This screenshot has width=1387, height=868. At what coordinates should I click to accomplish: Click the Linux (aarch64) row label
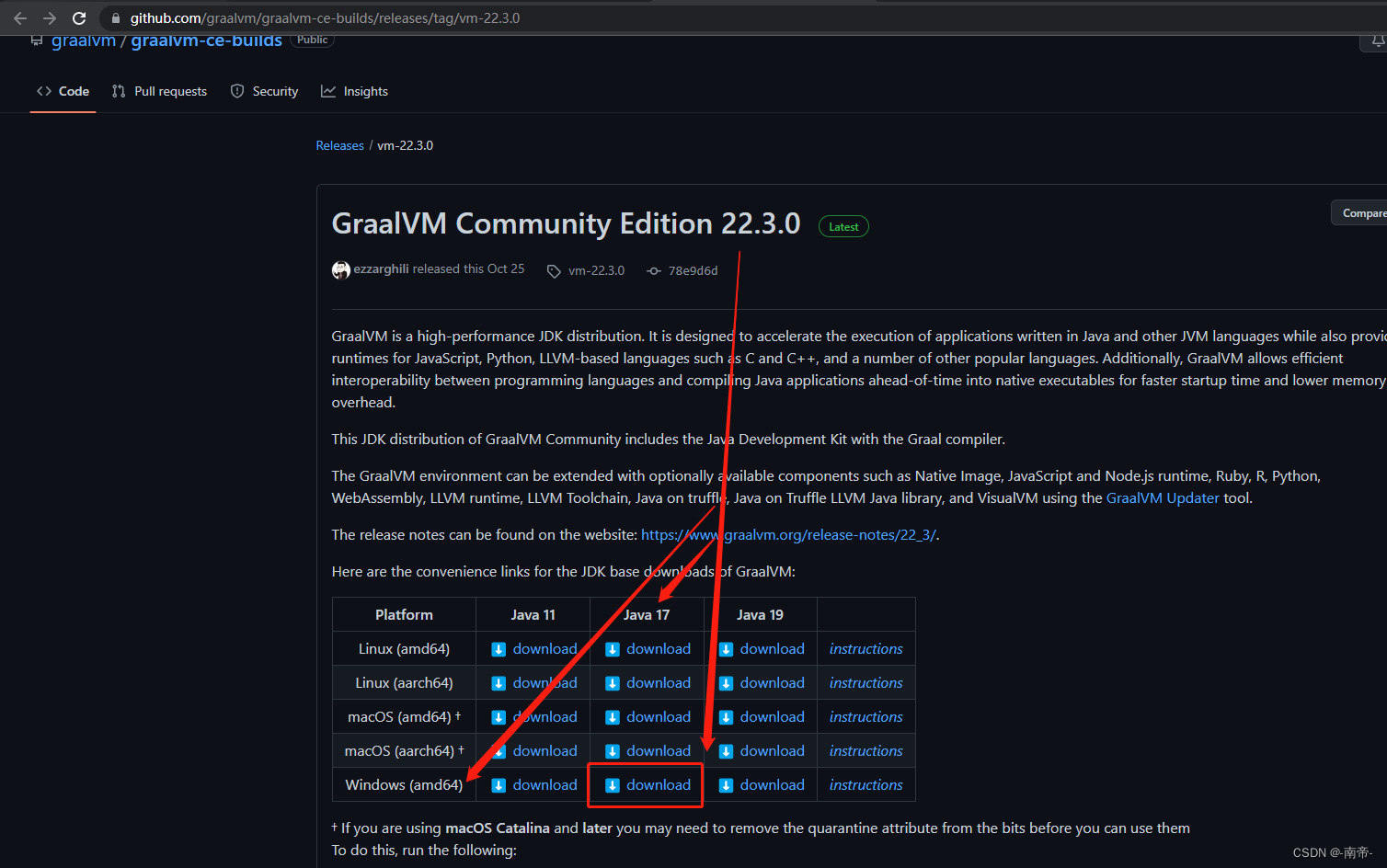(x=404, y=682)
